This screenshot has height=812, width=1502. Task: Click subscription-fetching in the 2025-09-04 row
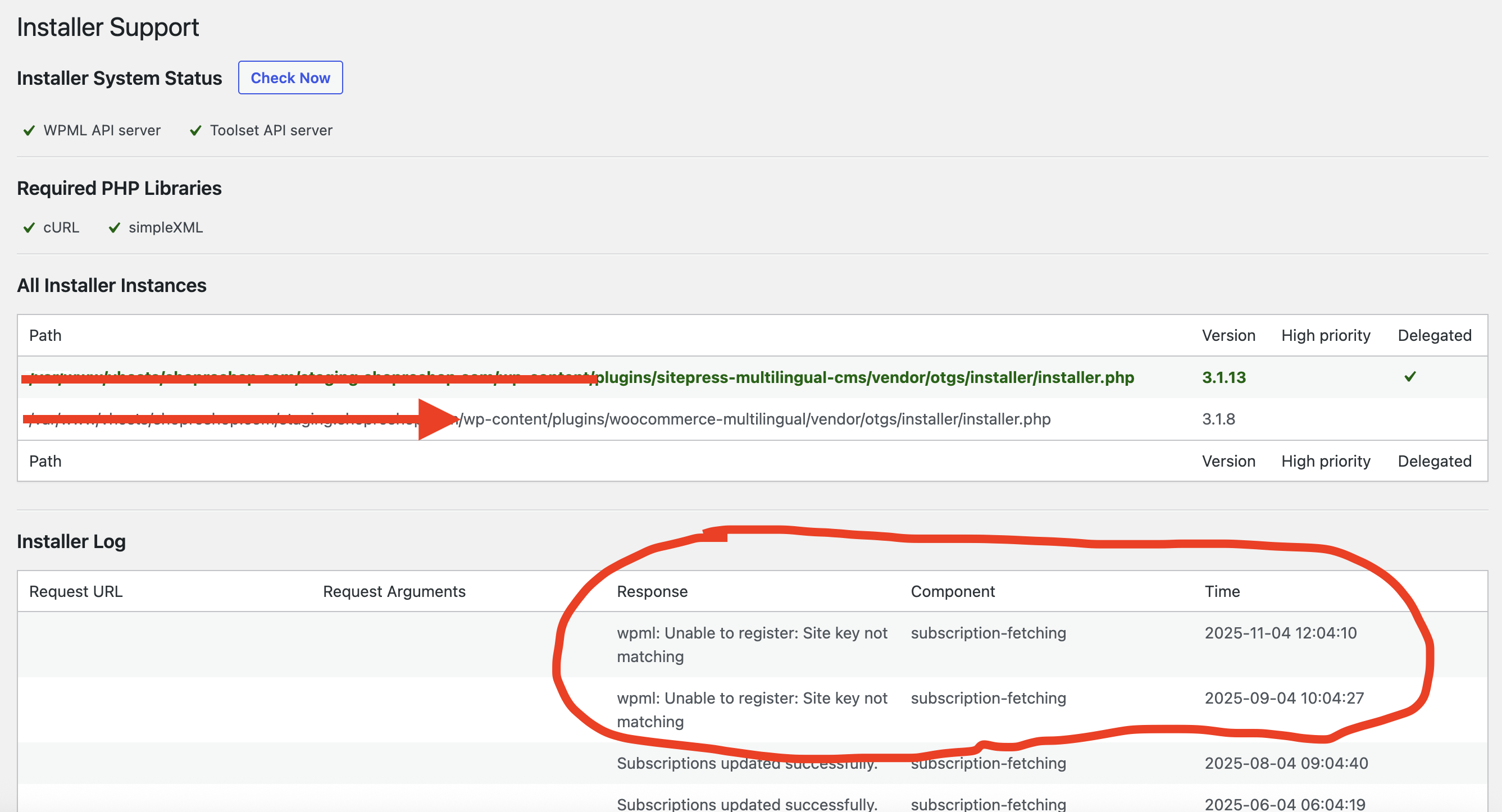click(988, 699)
